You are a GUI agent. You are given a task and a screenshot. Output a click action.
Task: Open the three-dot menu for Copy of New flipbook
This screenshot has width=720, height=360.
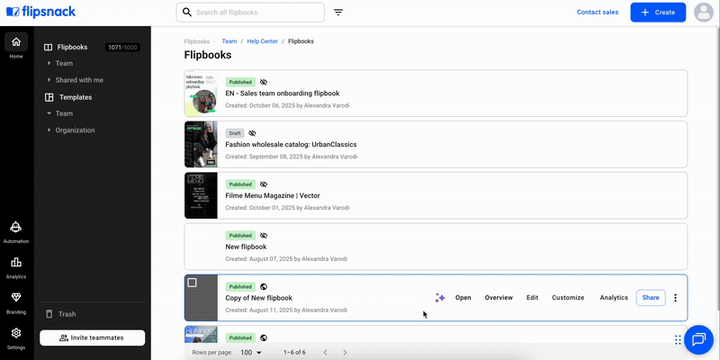tap(675, 298)
